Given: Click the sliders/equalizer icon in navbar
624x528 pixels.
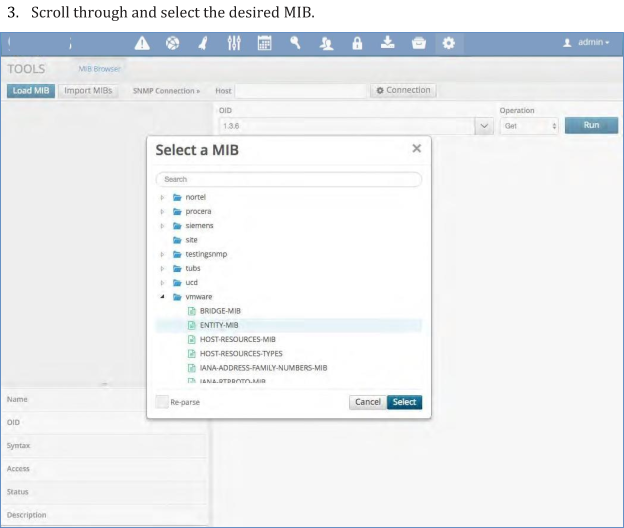Looking at the screenshot, I should (234, 43).
